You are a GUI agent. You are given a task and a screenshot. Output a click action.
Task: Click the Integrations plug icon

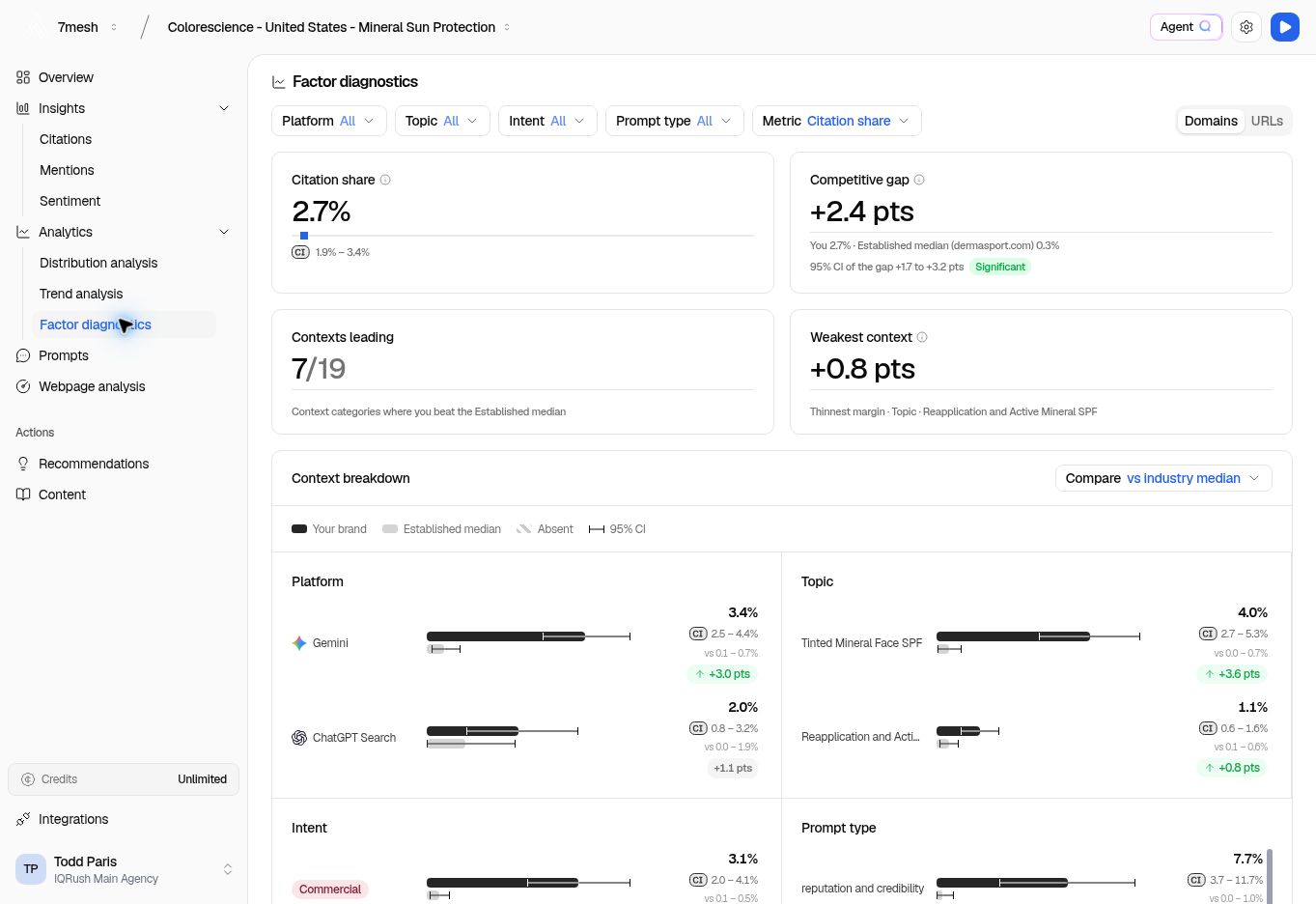click(23, 819)
